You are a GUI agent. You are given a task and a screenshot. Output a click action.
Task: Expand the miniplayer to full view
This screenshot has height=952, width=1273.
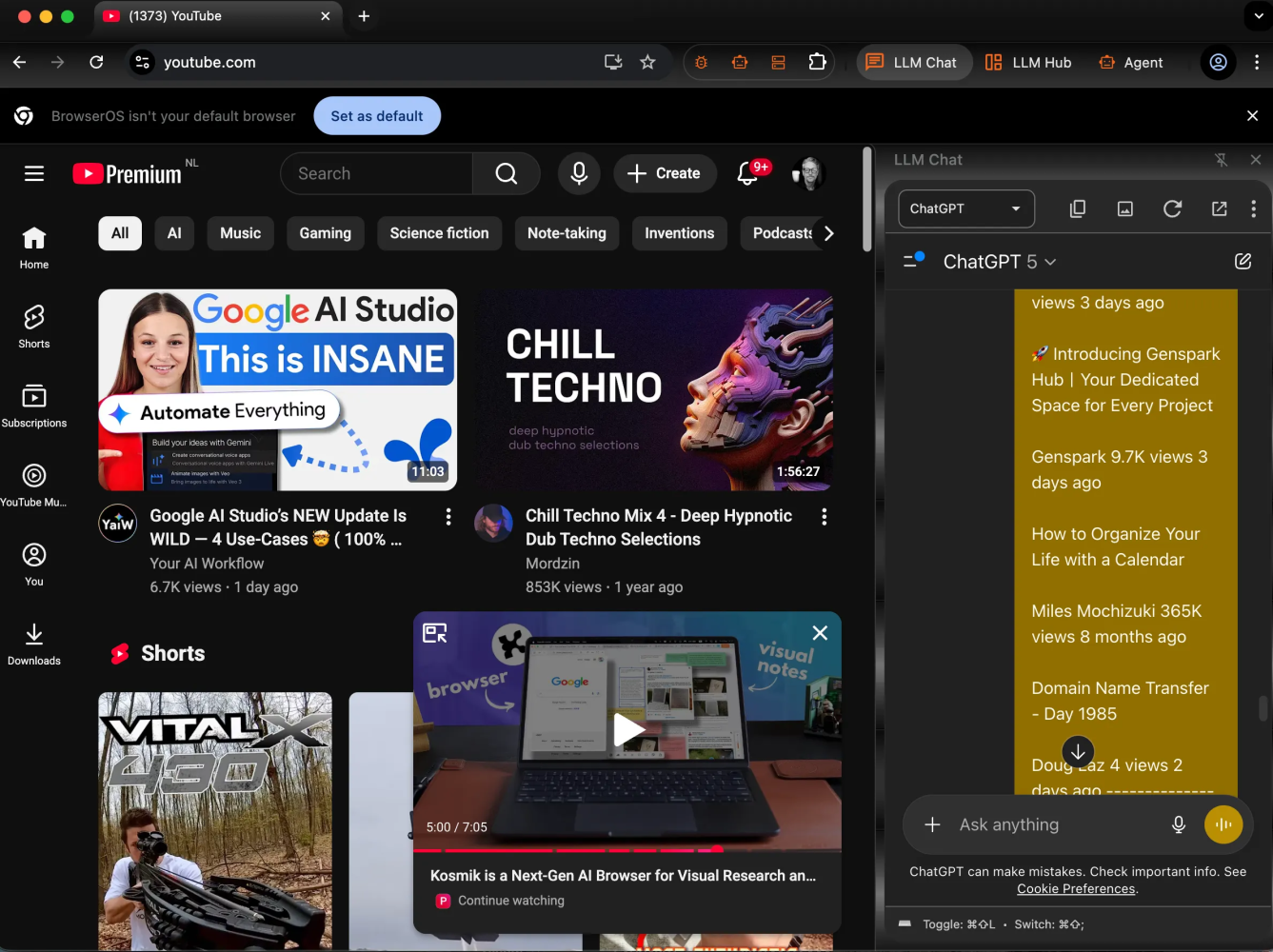pos(435,633)
